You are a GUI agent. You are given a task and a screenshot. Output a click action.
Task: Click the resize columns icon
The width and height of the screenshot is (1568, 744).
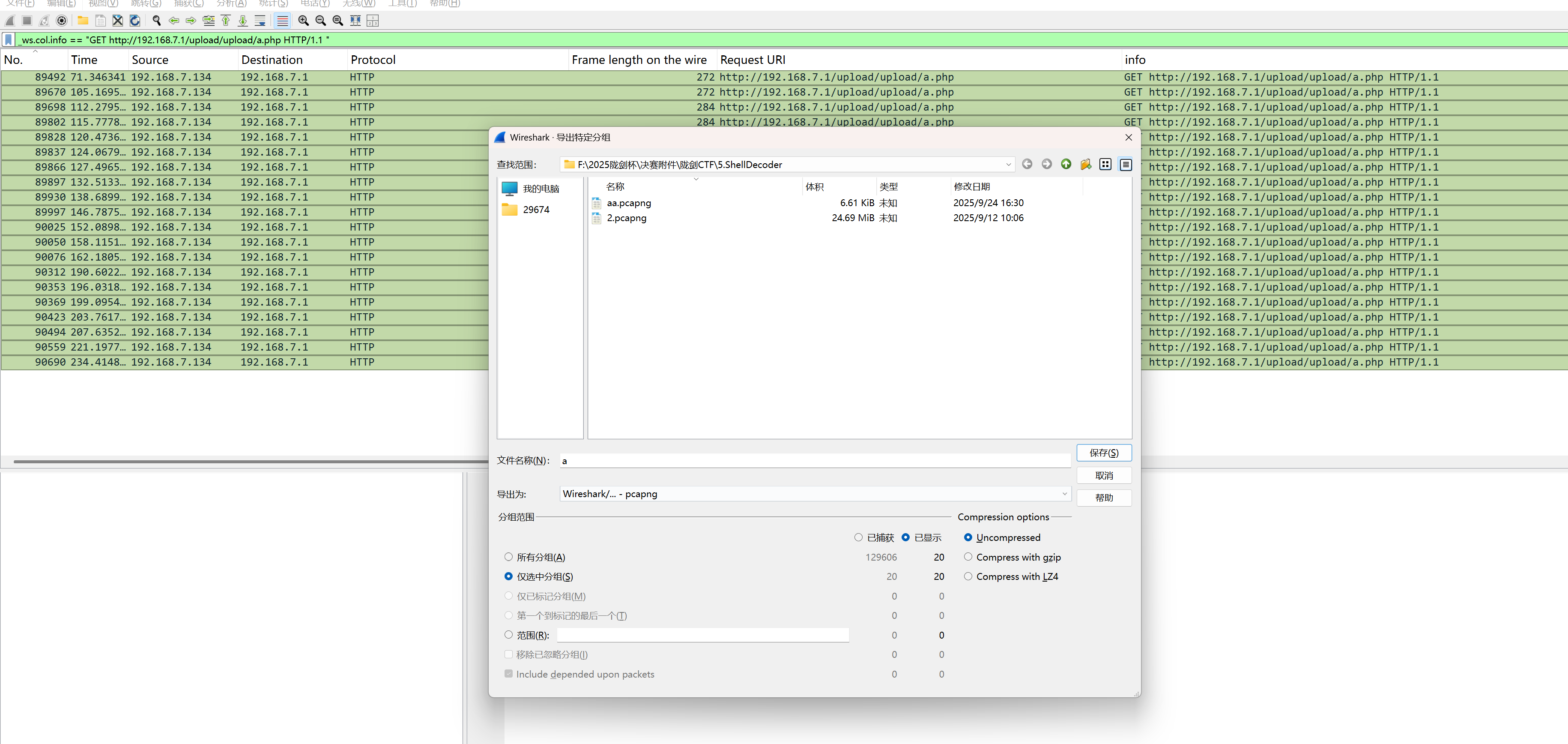(355, 21)
